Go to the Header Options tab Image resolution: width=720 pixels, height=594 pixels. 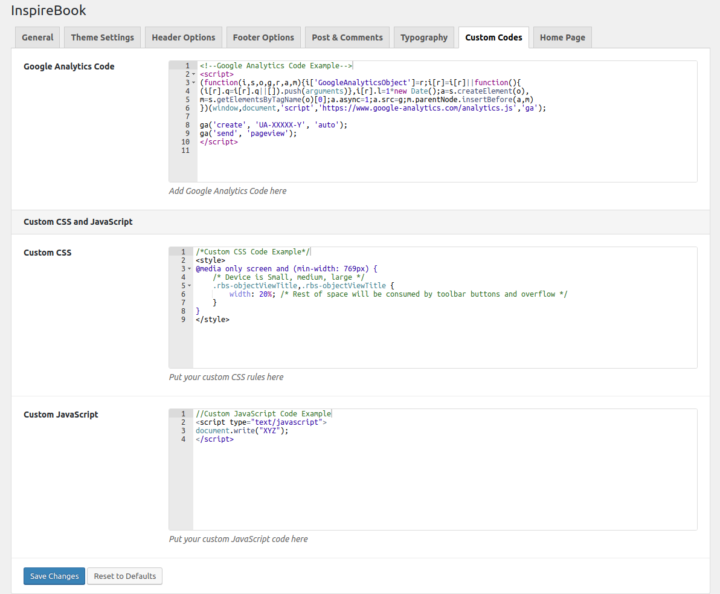[183, 38]
